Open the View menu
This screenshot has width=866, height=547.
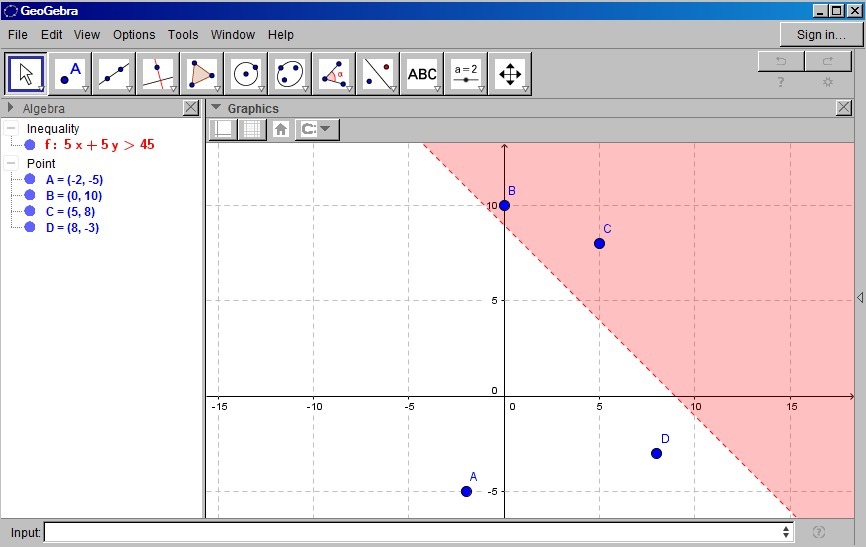click(87, 35)
